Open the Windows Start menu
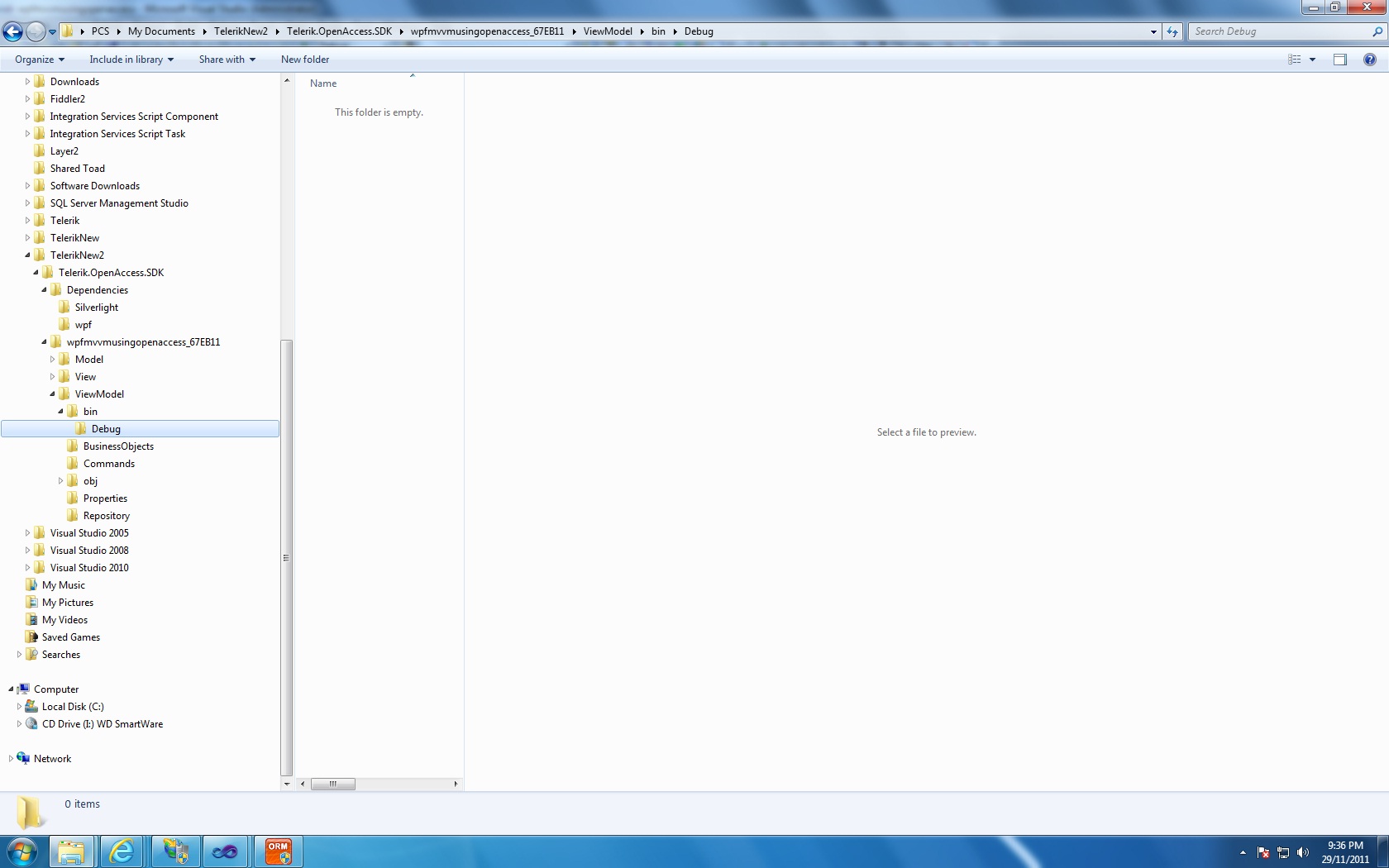The height and width of the screenshot is (868, 1389). [22, 851]
